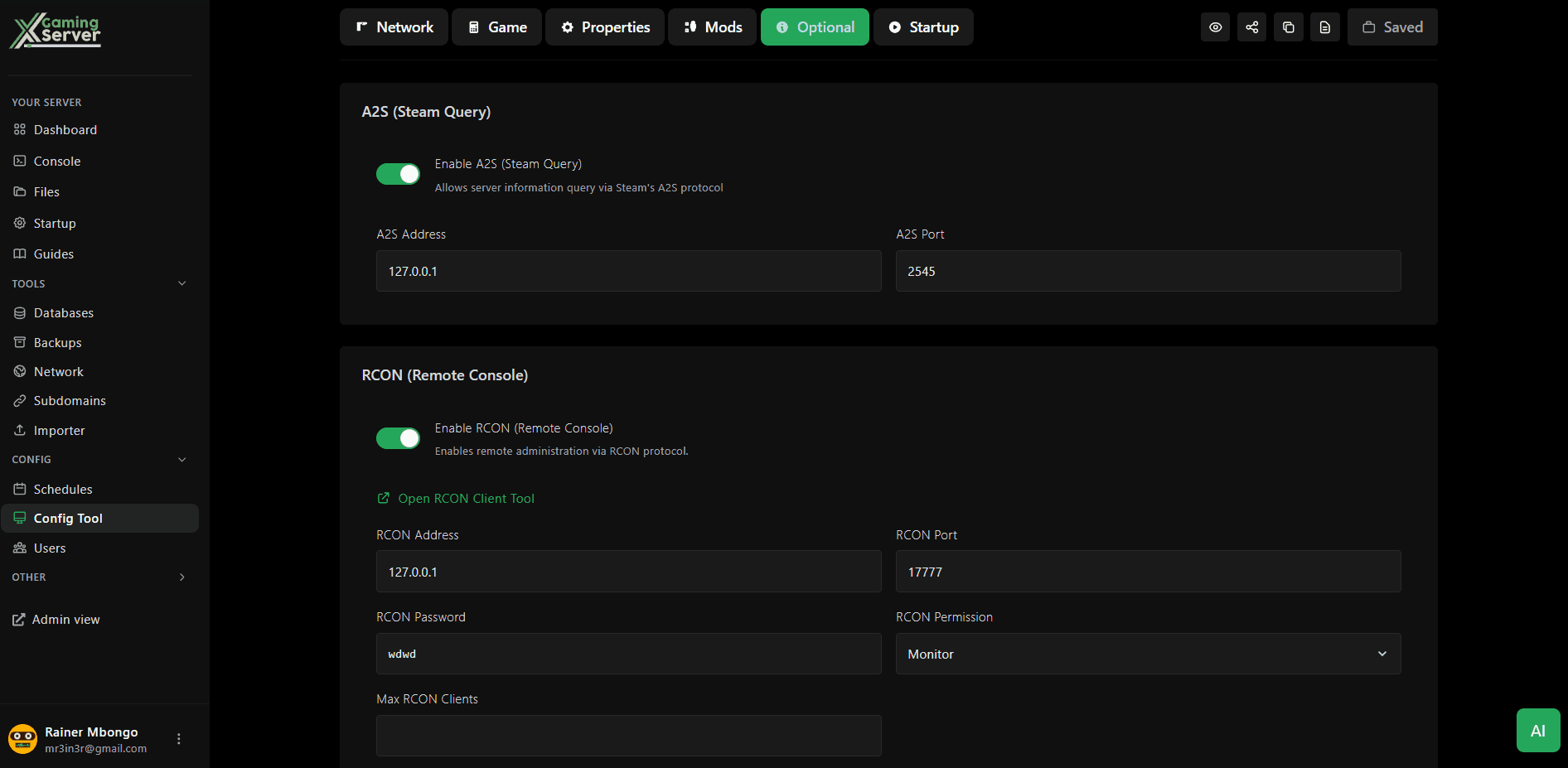Click the eye preview icon in the toolbar

tap(1215, 27)
